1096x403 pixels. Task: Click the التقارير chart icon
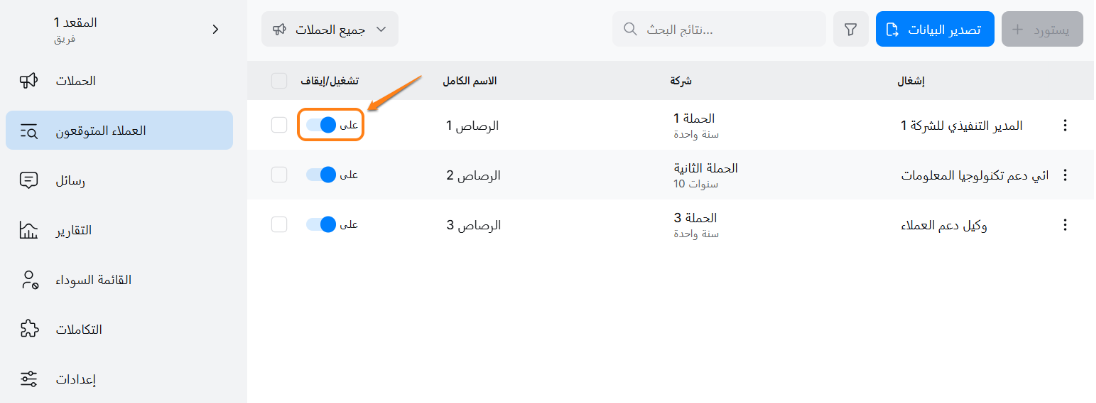pos(29,230)
